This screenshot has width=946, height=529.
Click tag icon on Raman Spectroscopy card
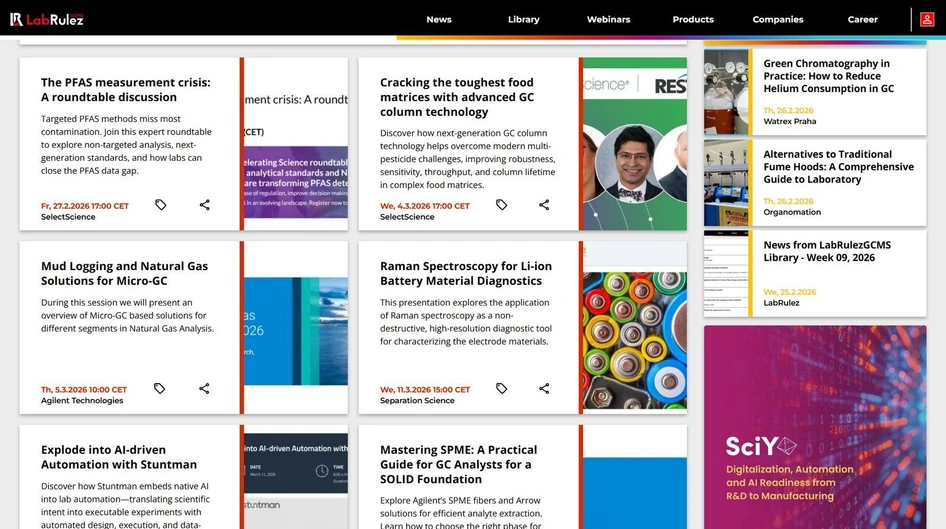[501, 389]
